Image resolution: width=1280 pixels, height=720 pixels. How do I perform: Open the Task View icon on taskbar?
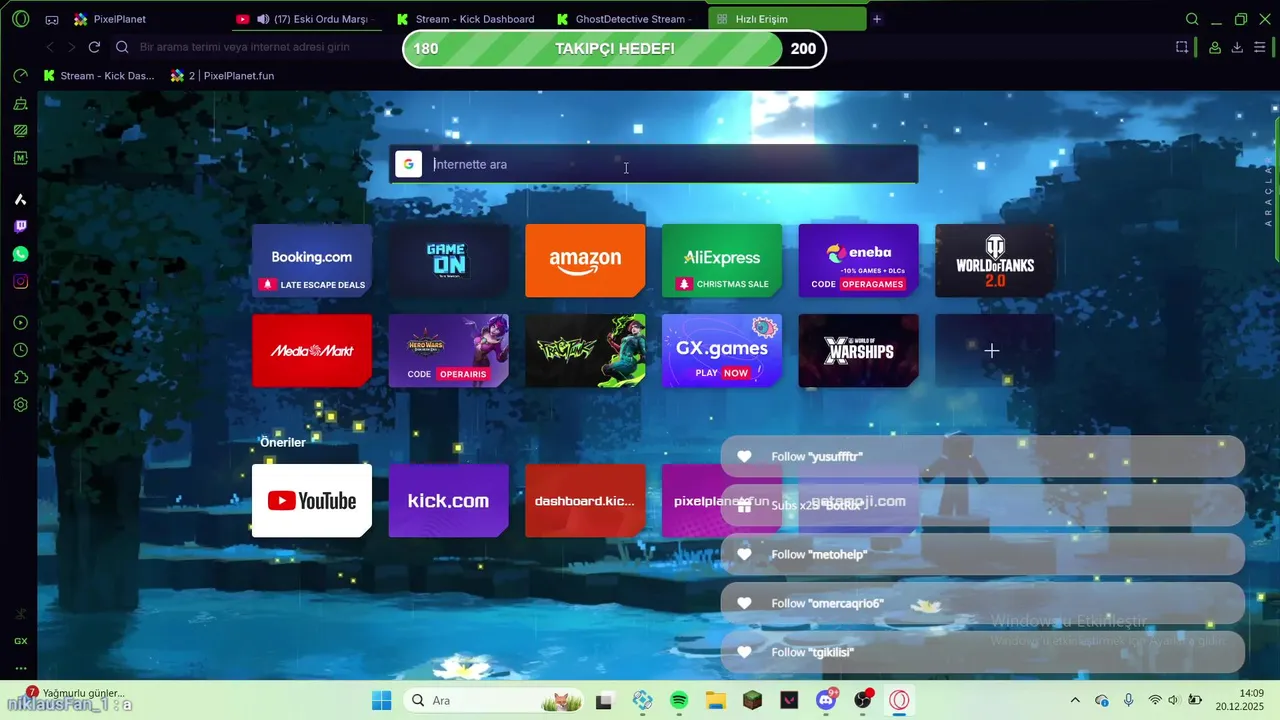(x=604, y=700)
